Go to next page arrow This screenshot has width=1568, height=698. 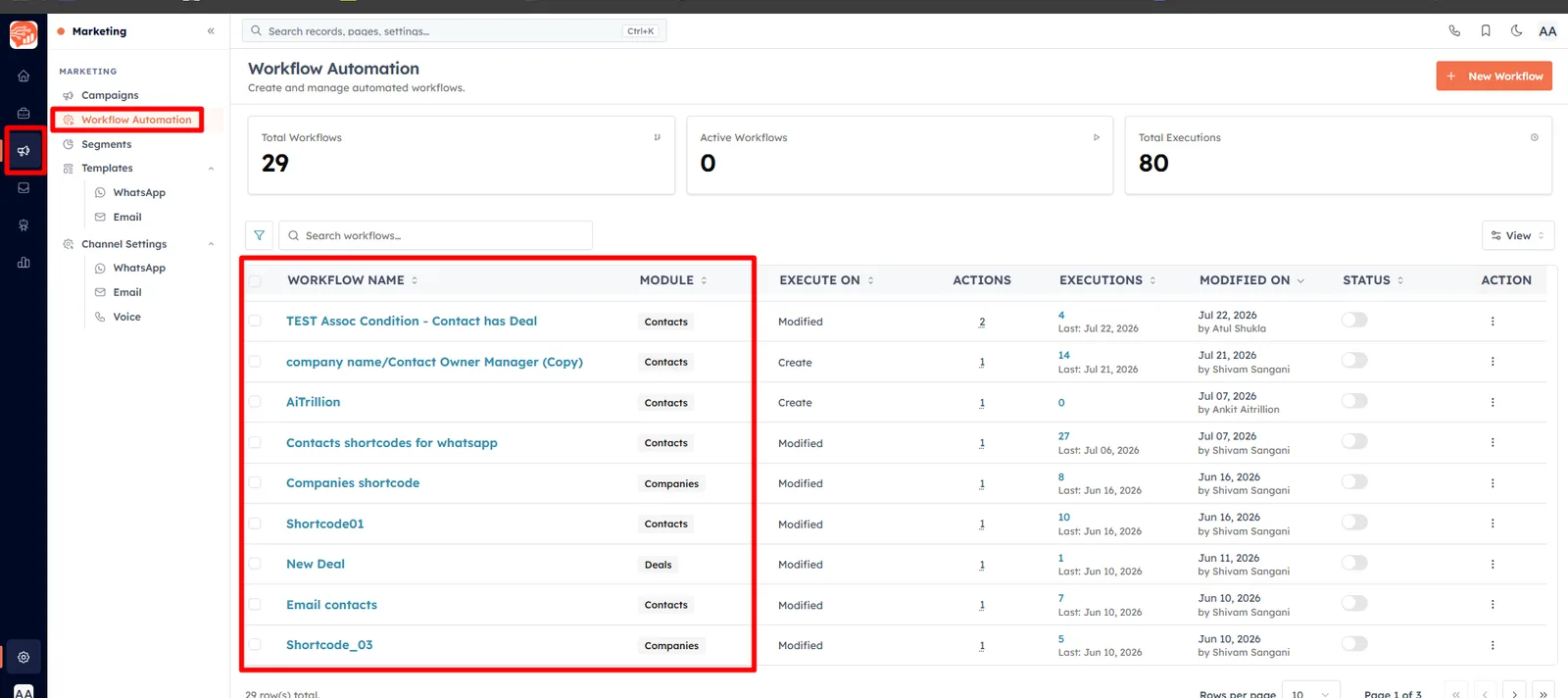(x=1515, y=692)
